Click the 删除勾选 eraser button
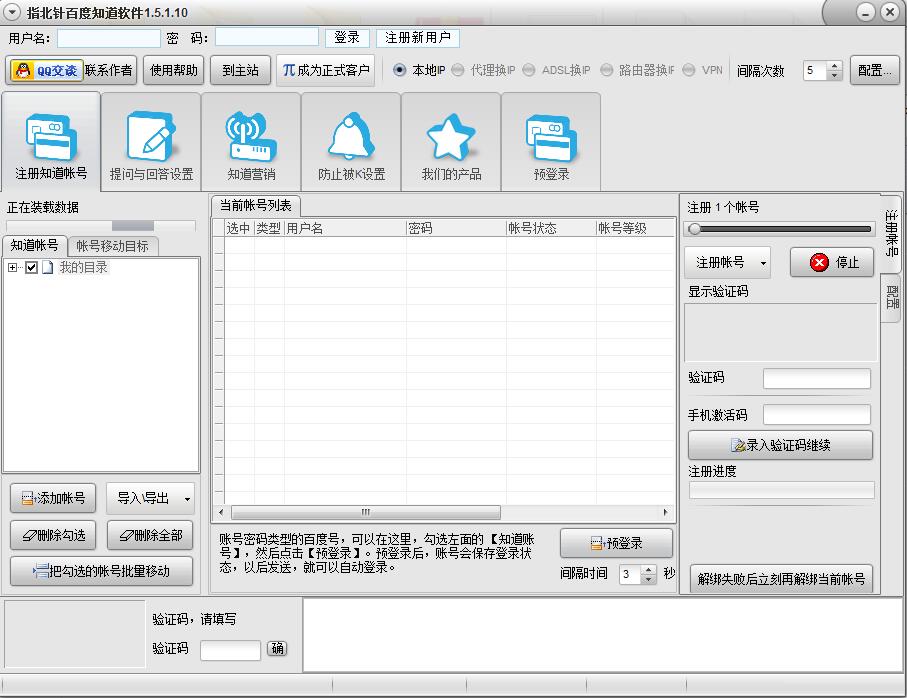This screenshot has height=698, width=907. pos(53,535)
